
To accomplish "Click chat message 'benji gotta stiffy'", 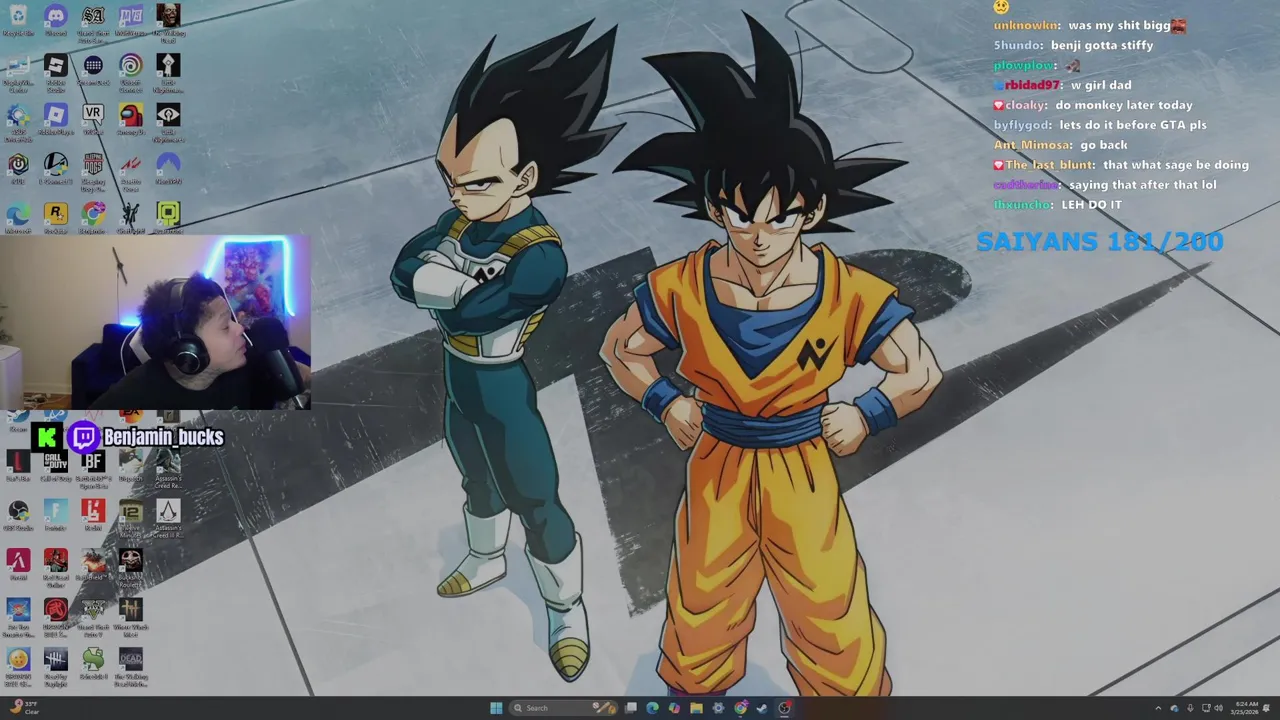I will tap(1102, 45).
